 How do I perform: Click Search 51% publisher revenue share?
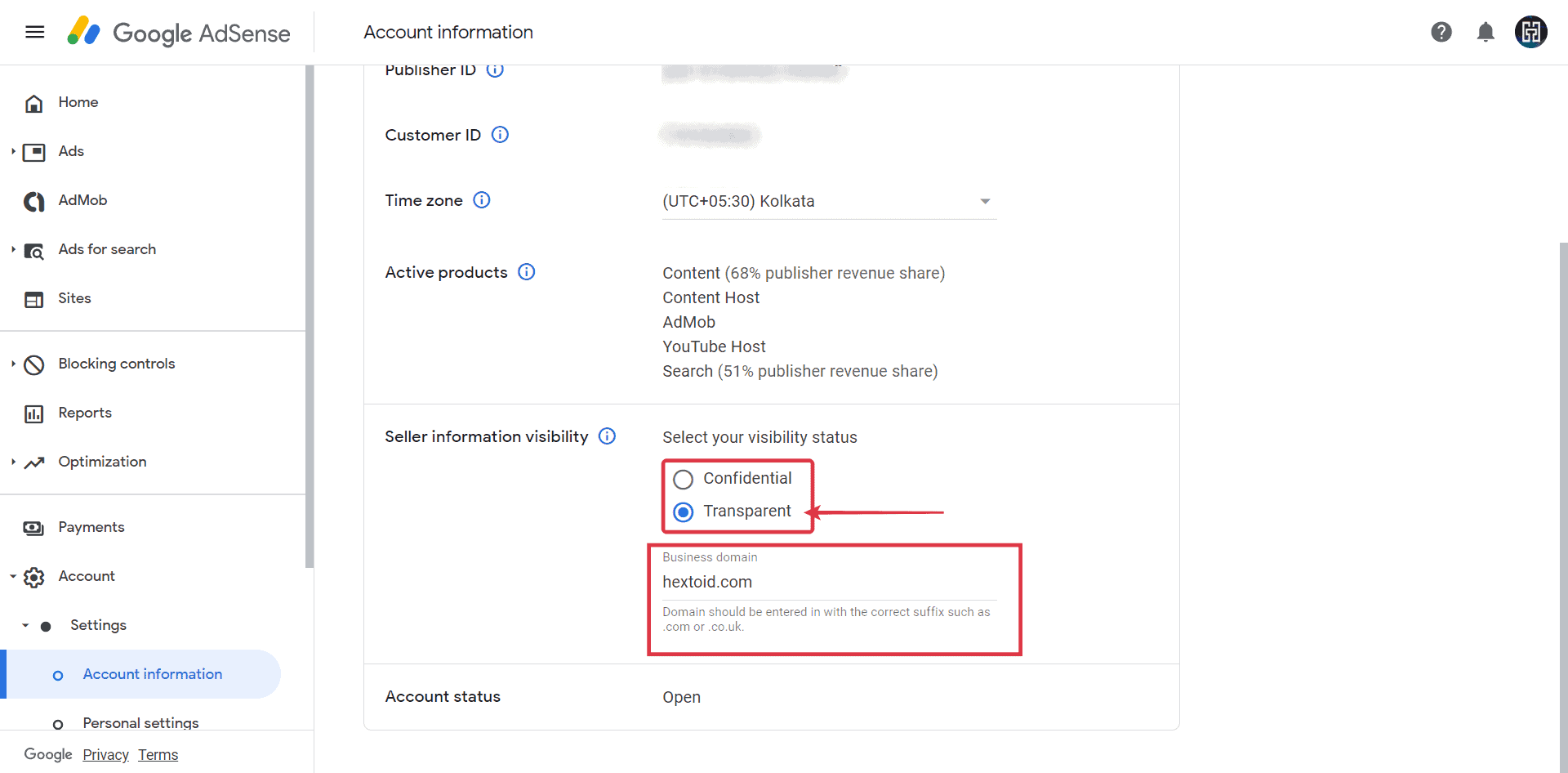[800, 371]
